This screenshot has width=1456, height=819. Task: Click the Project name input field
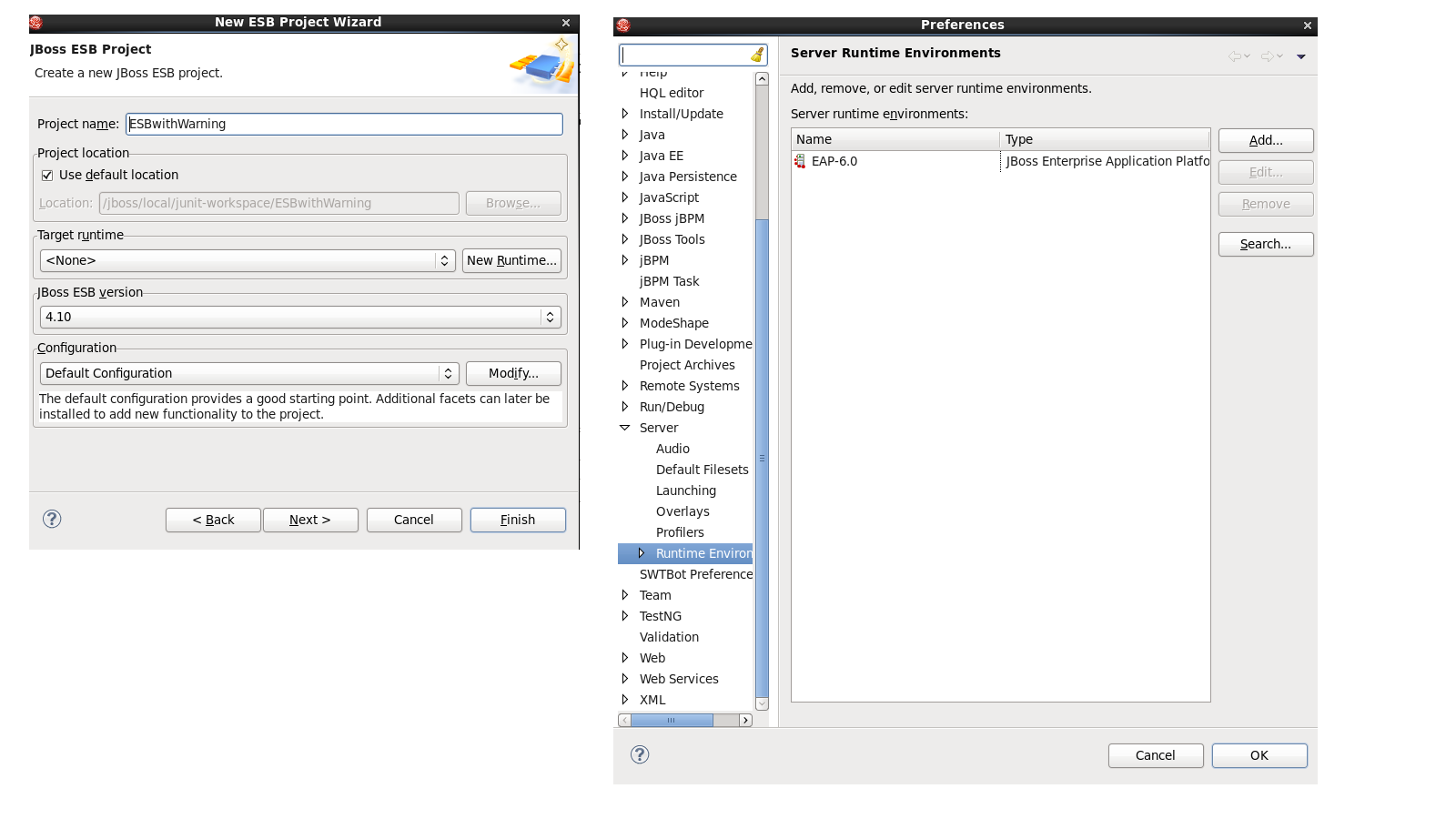pos(344,124)
